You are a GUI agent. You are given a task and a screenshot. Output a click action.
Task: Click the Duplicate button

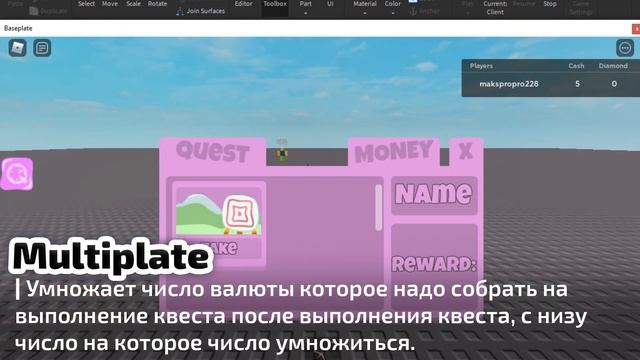click(49, 11)
